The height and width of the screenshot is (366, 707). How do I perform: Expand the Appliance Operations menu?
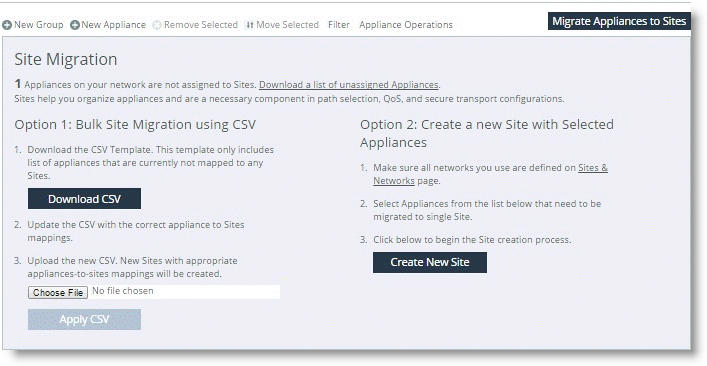[406, 25]
